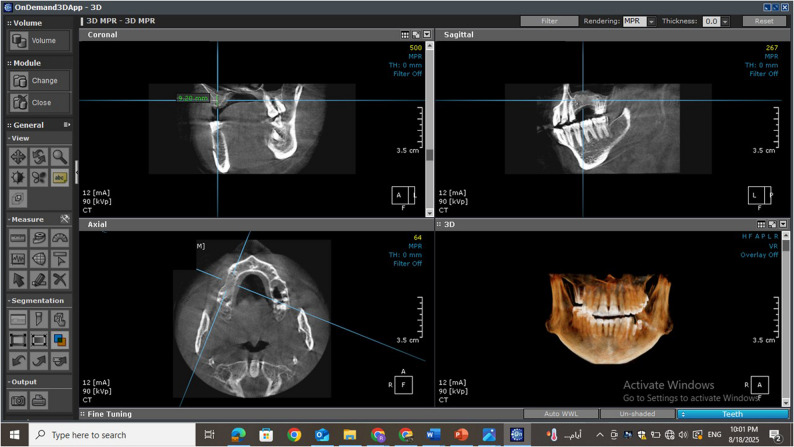Open Measure settings hammer-wrench icon

click(x=64, y=219)
